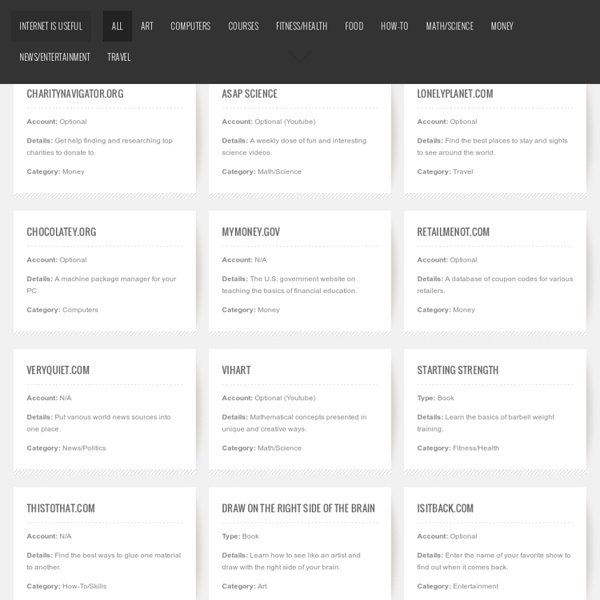Filter by the Travel category
This screenshot has height=600, width=600.
[119, 57]
